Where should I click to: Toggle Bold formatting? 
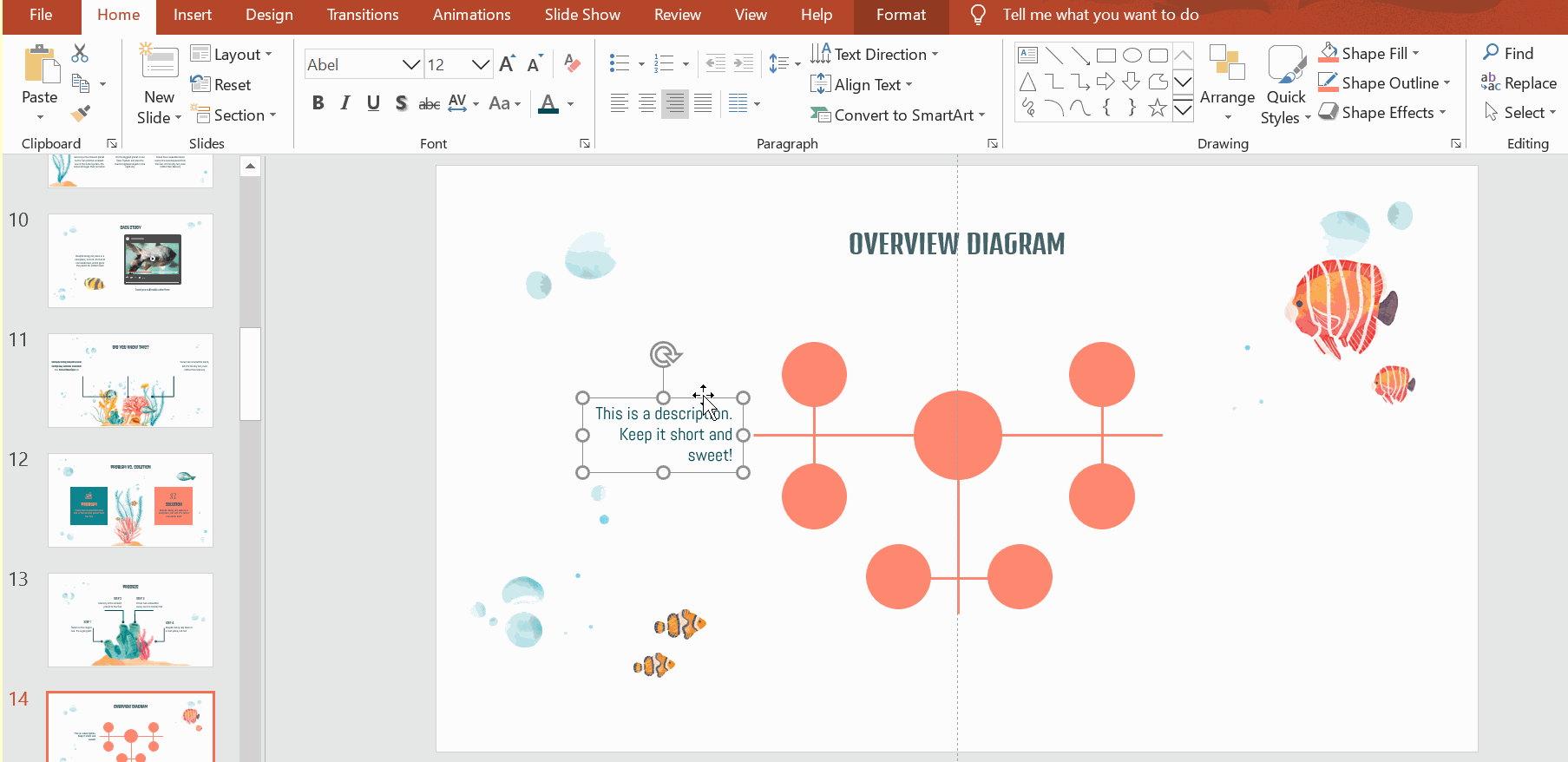(x=318, y=103)
